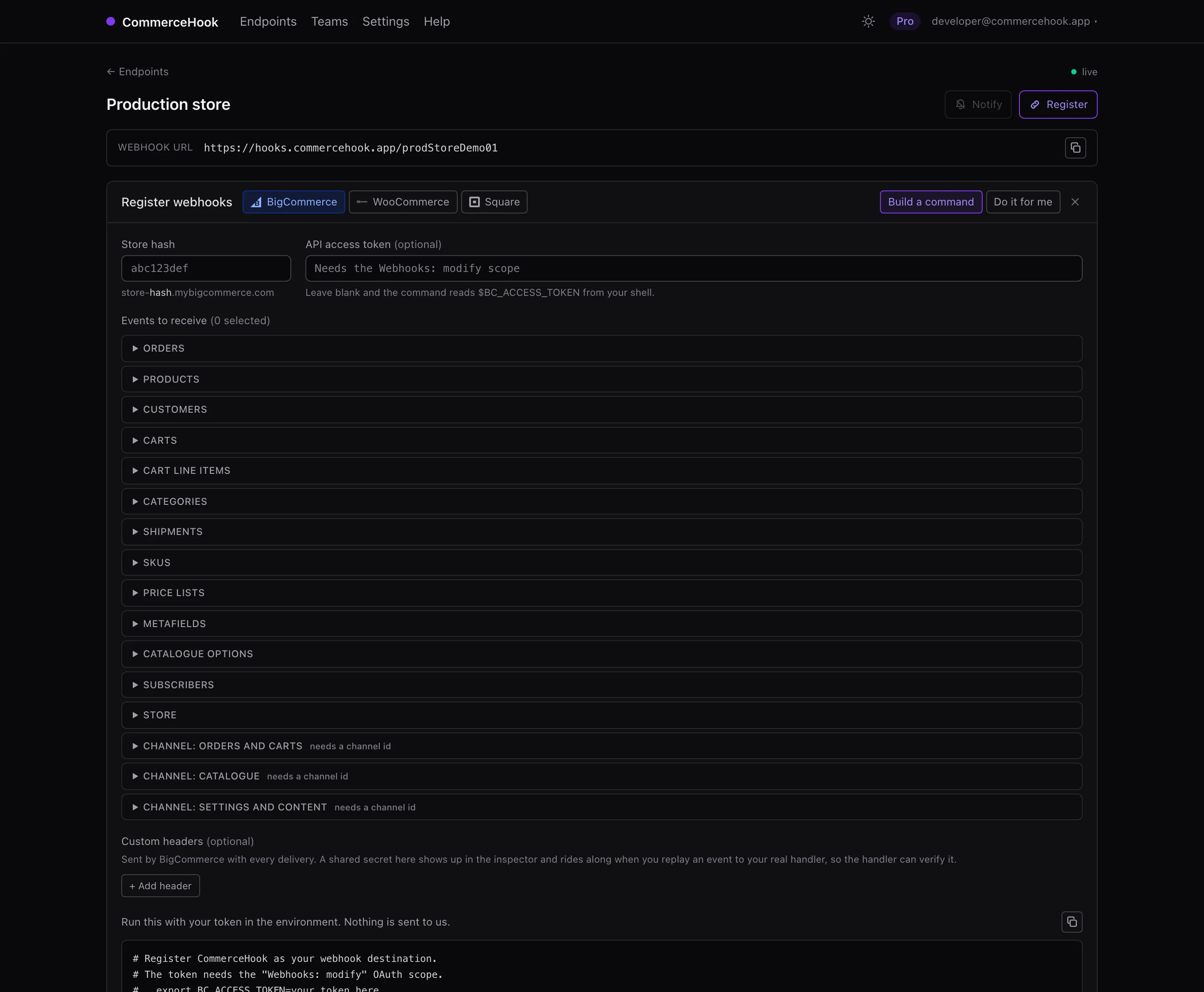Expand the CHANNEL: ORDERS AND CARTS group
Screen dimensions: 1204x992
(x=602, y=746)
